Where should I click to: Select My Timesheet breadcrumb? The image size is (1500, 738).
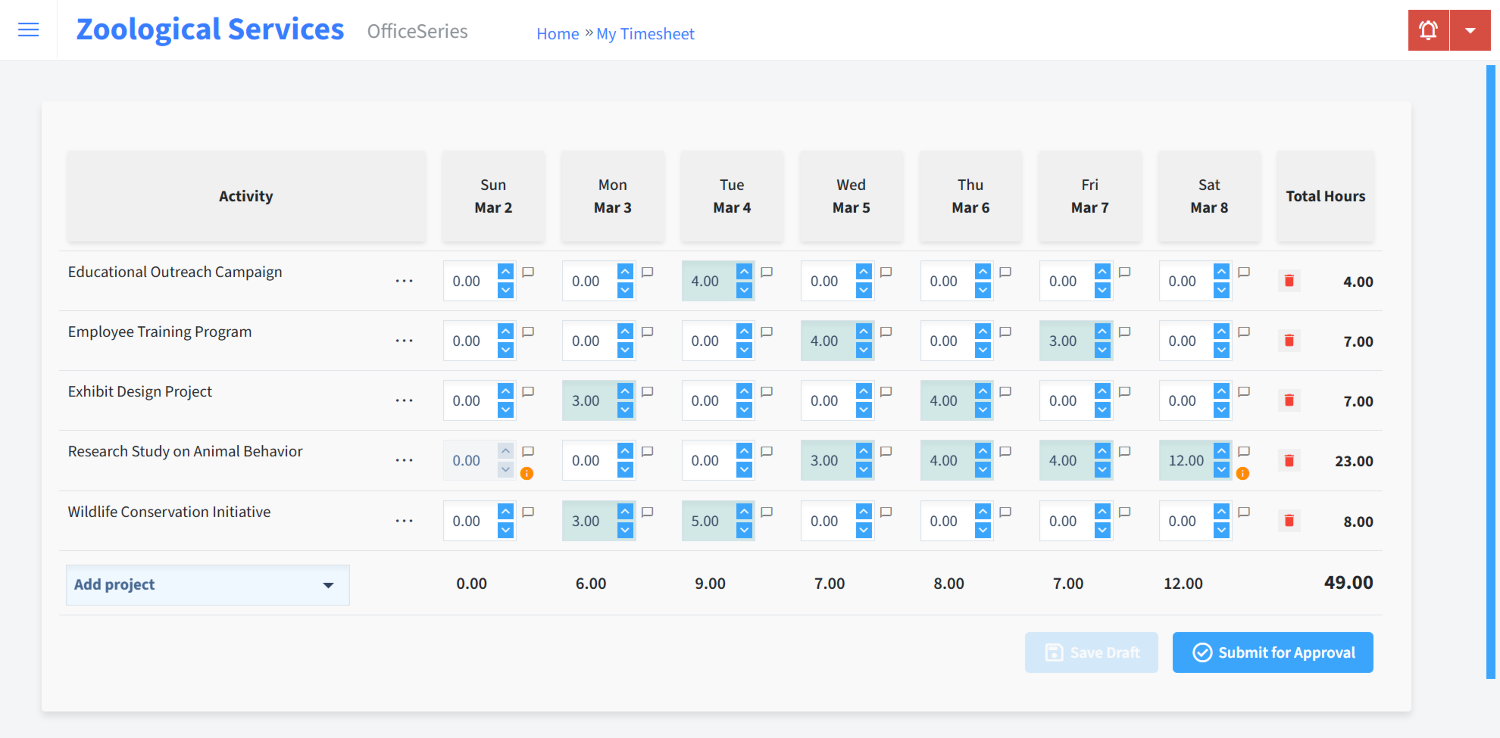click(645, 33)
